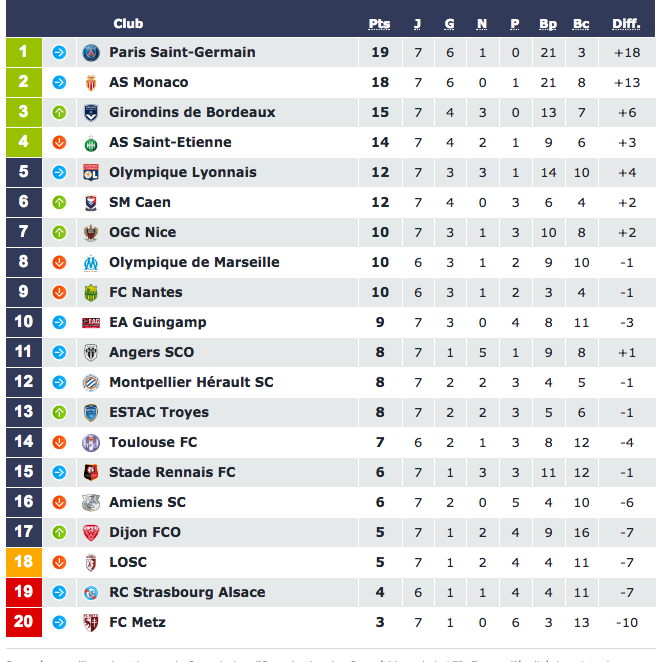Open the Olympique Lyonnais team link
660x662 pixels.
coord(182,172)
